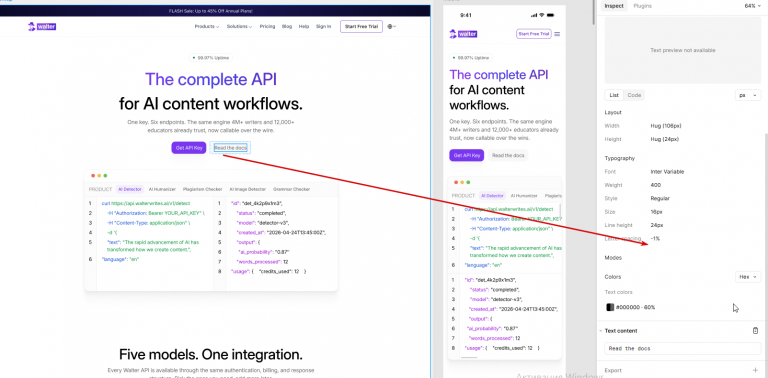The image size is (768, 378).
Task: Click the Text preview not available area
Action: click(682, 50)
